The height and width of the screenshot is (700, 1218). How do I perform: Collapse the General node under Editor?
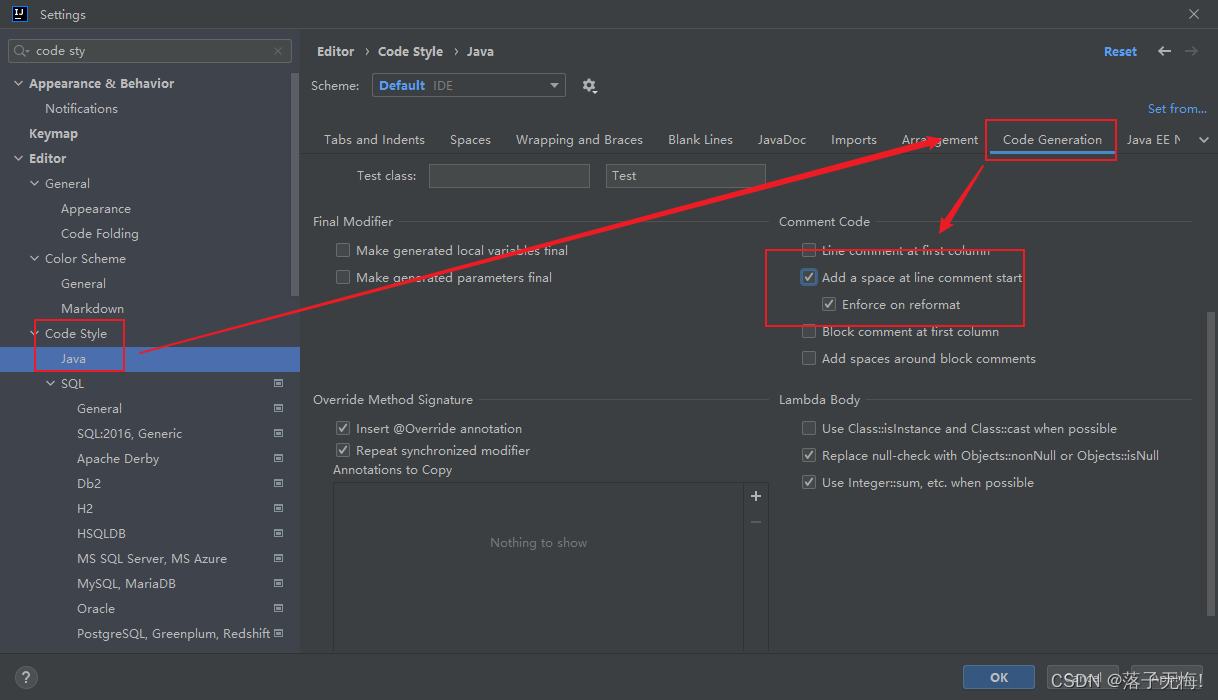pyautogui.click(x=34, y=184)
